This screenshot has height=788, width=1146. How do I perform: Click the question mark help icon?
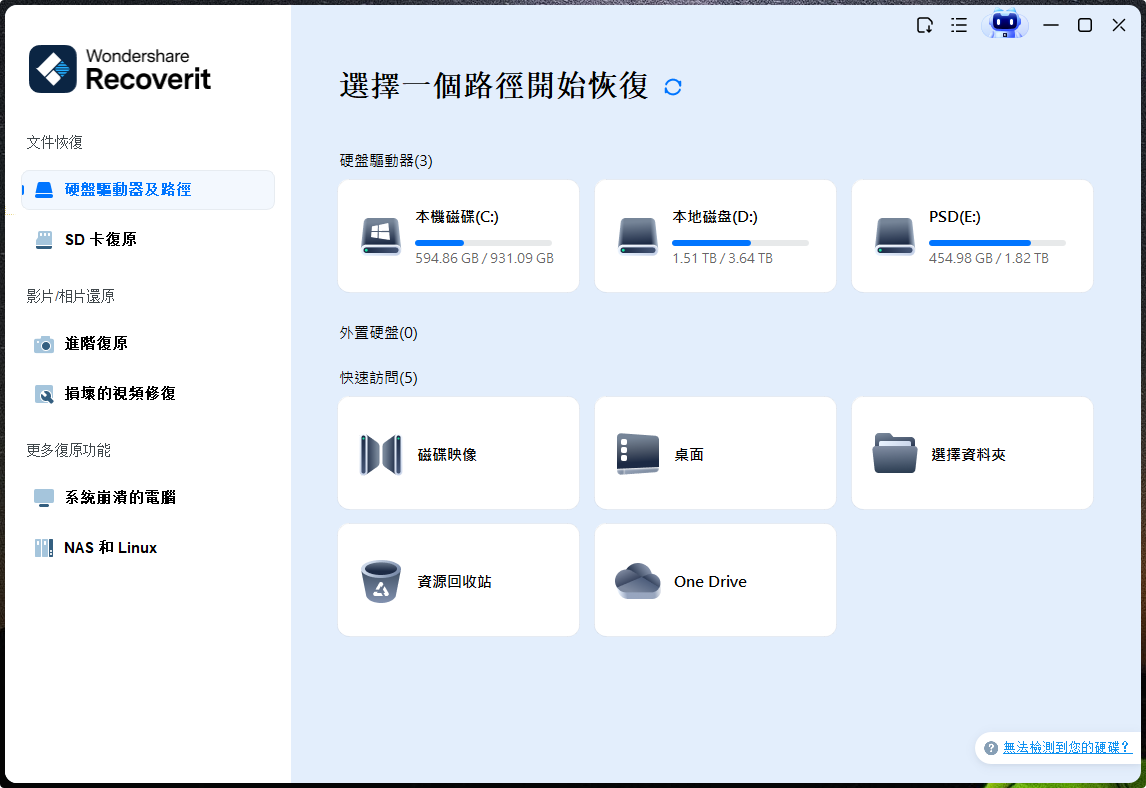[990, 749]
